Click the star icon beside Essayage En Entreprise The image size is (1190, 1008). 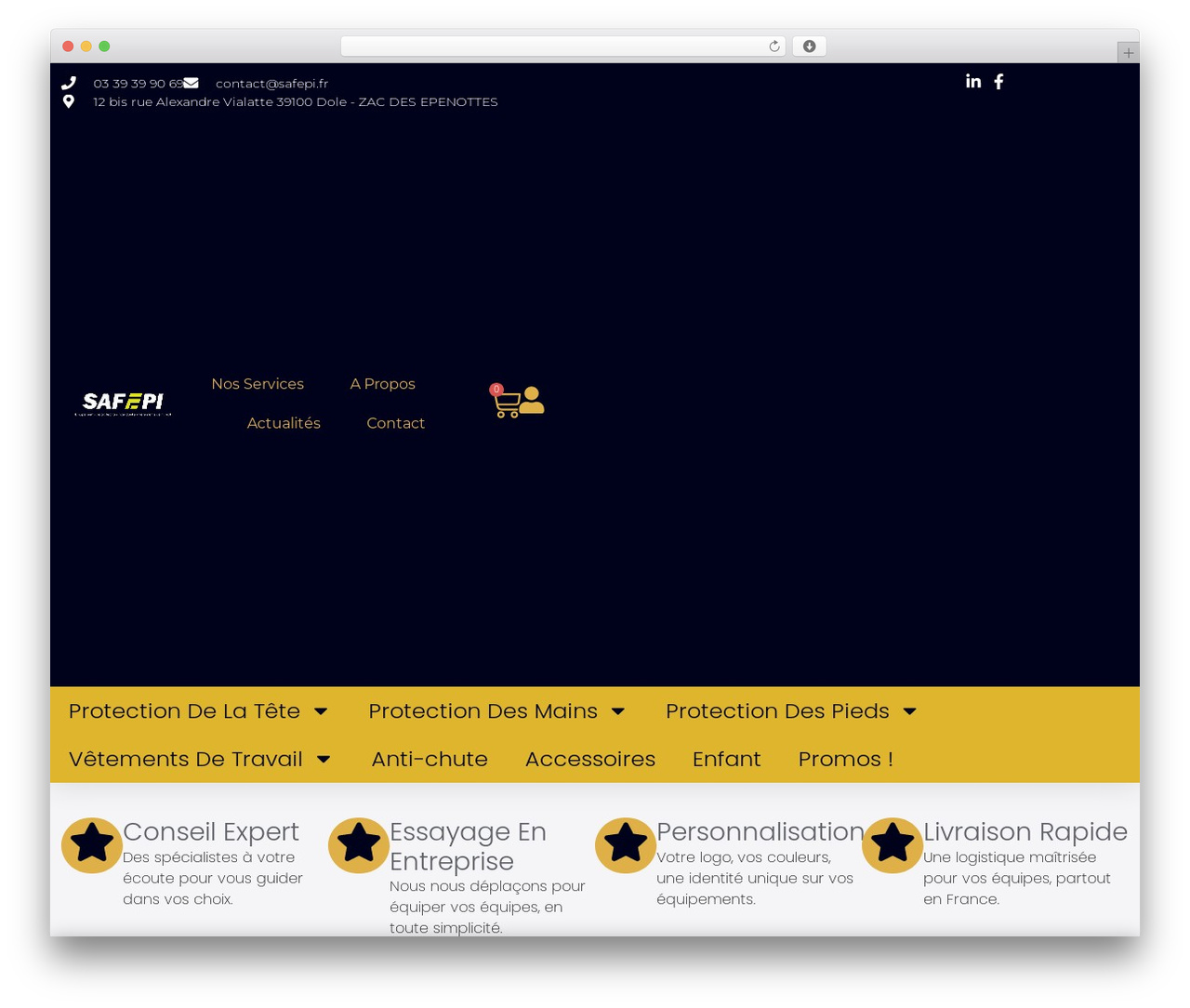tap(359, 845)
